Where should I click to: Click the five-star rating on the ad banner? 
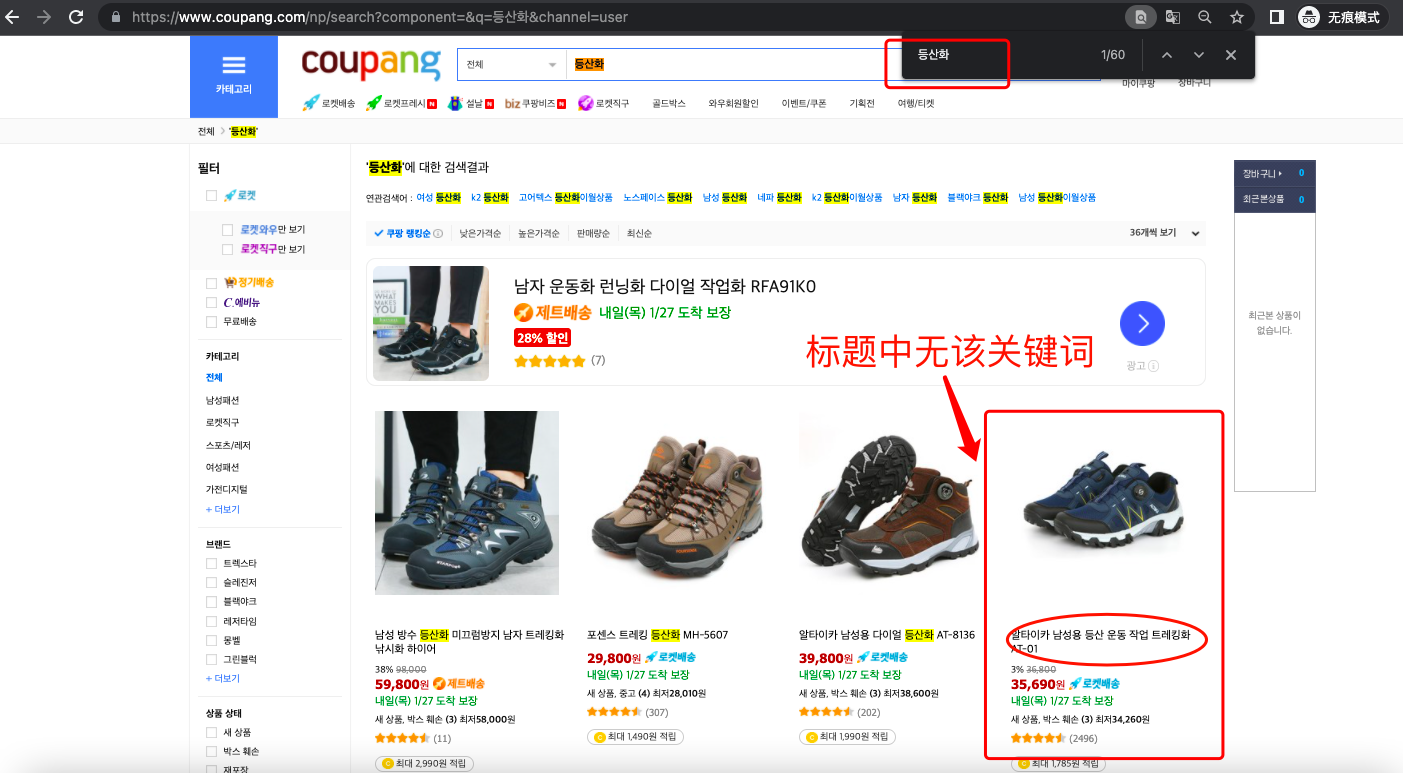pyautogui.click(x=549, y=361)
